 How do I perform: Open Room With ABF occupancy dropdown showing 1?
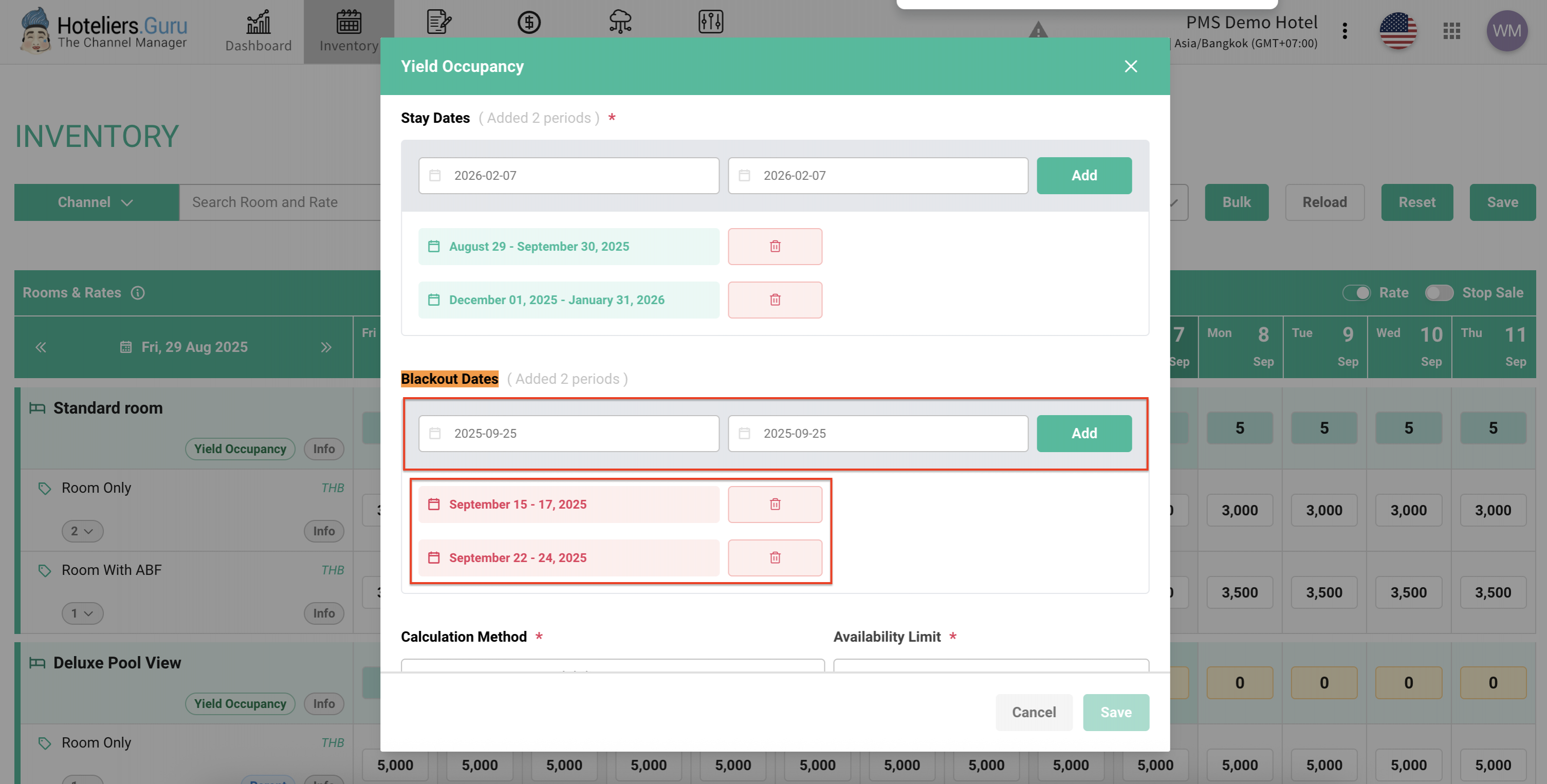[x=82, y=613]
